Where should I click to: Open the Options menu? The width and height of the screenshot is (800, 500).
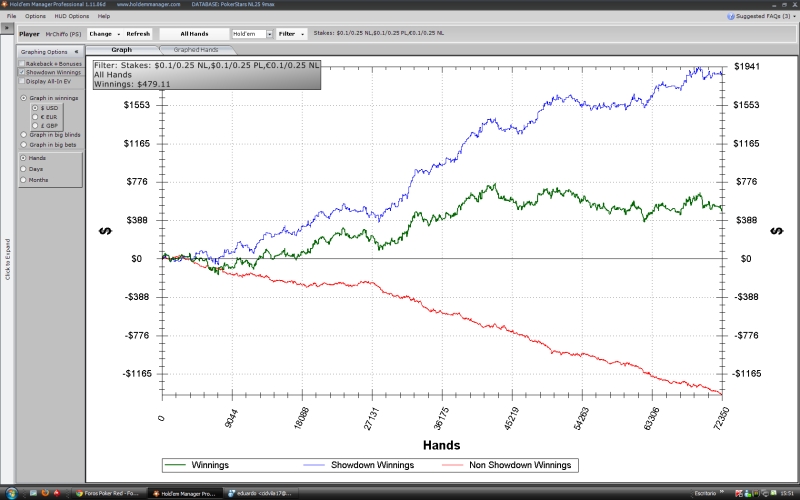pyautogui.click(x=35, y=16)
